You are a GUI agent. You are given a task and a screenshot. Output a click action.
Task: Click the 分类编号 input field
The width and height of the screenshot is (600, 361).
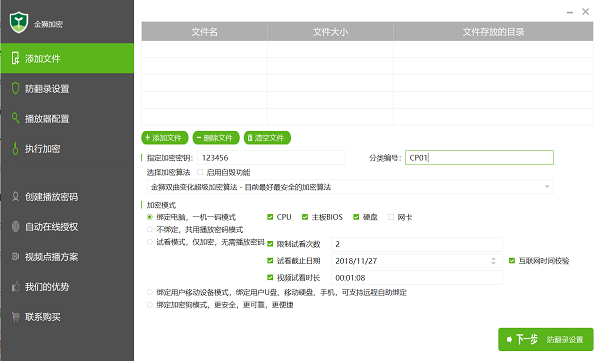(479, 158)
